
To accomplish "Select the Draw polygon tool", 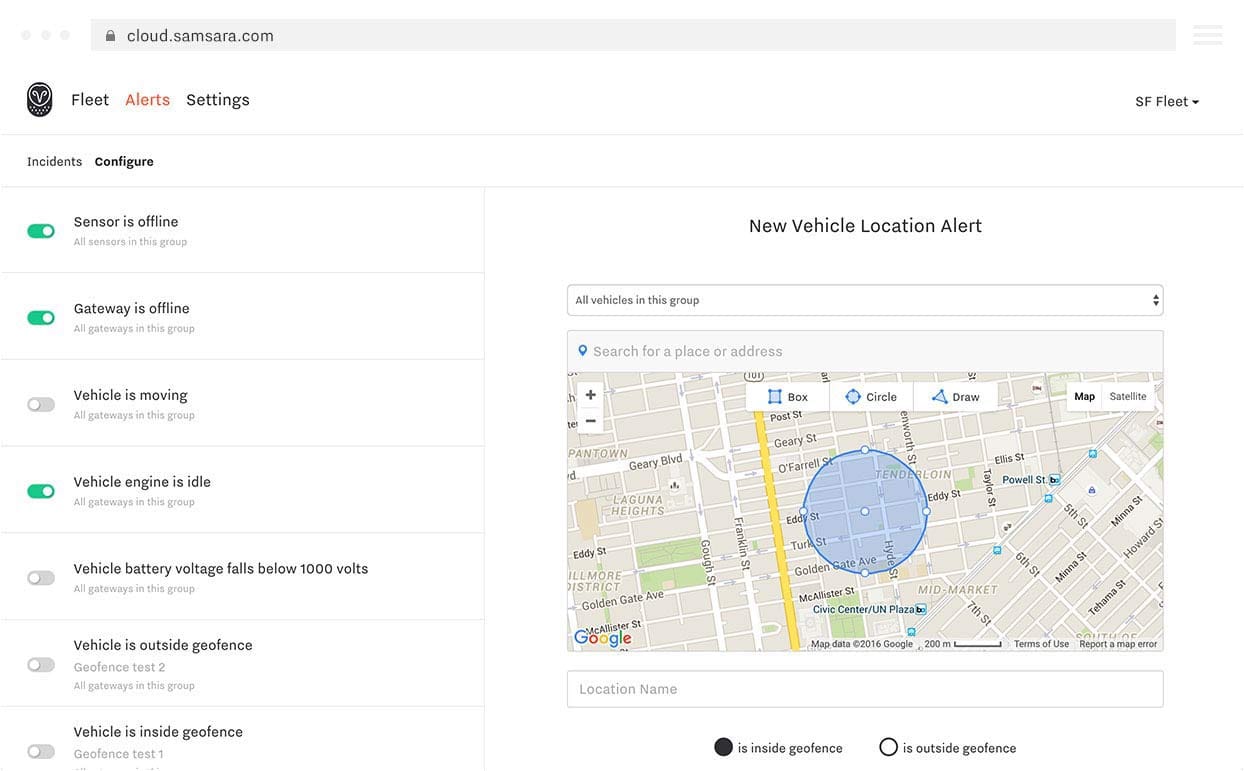I will coord(955,397).
